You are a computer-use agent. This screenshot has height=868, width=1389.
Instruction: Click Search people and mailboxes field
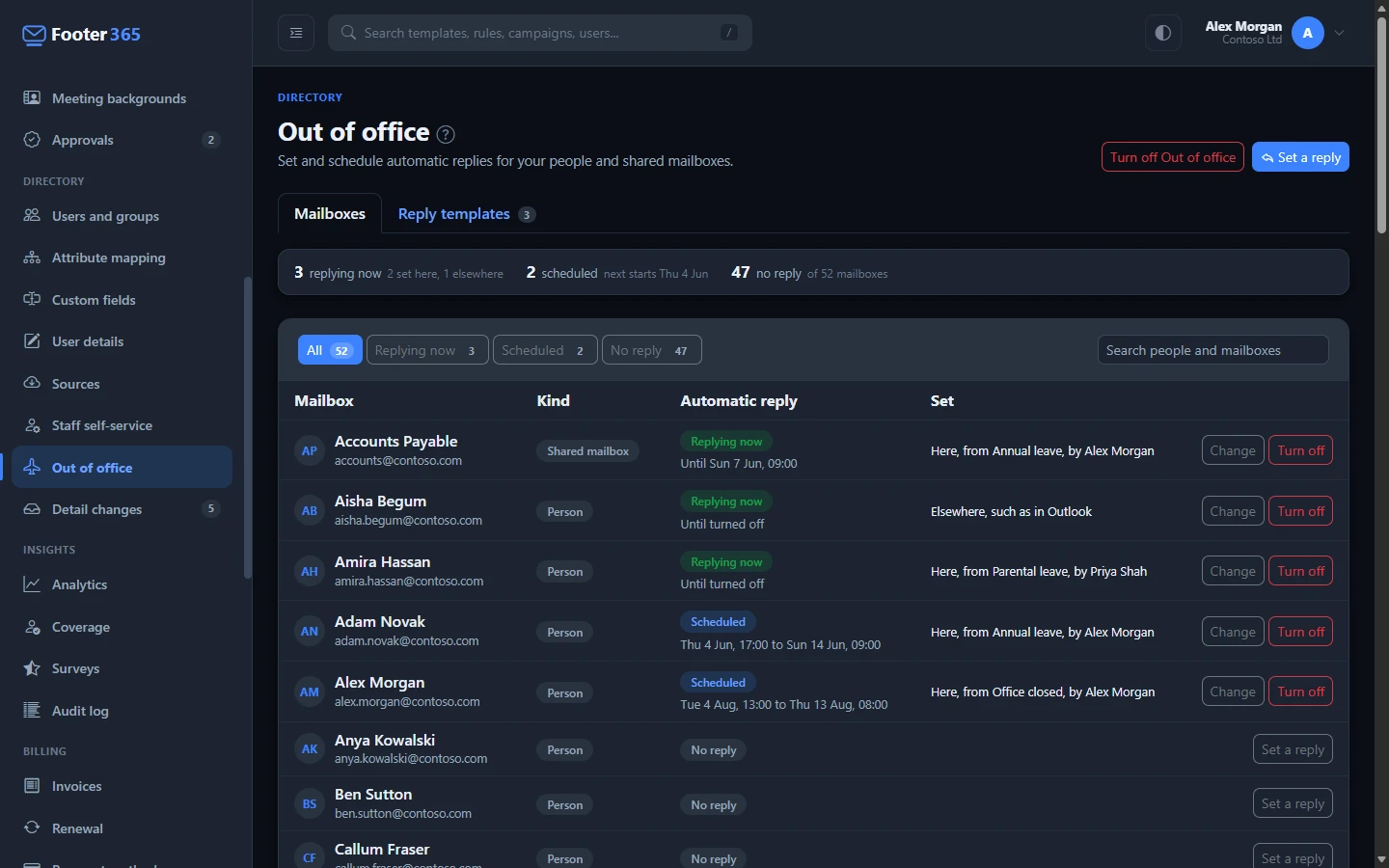click(1212, 350)
